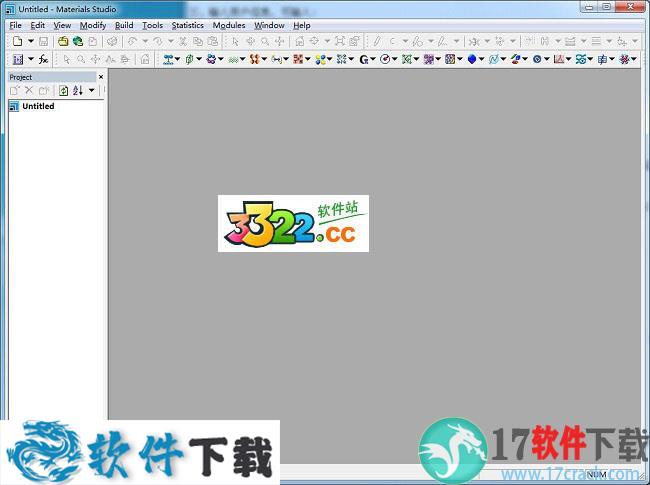
Task: Click the circular target module icon
Action: 385,59
